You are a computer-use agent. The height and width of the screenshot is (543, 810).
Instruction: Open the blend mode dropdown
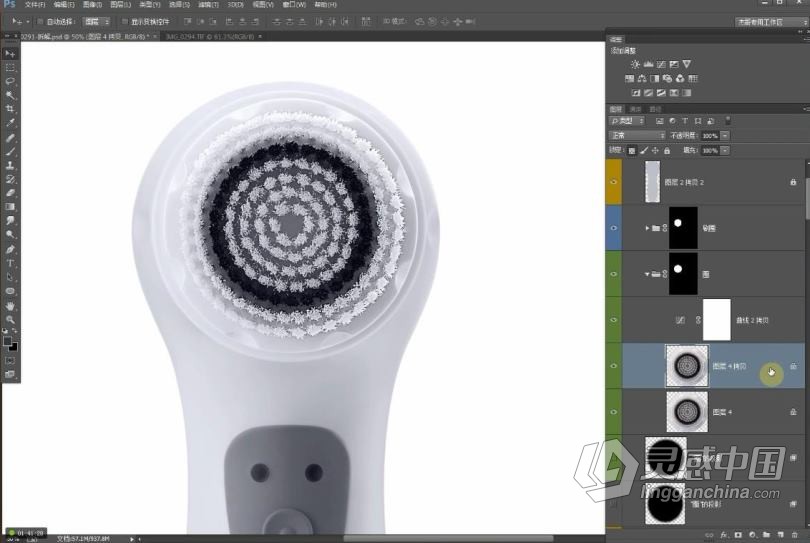tap(637, 136)
